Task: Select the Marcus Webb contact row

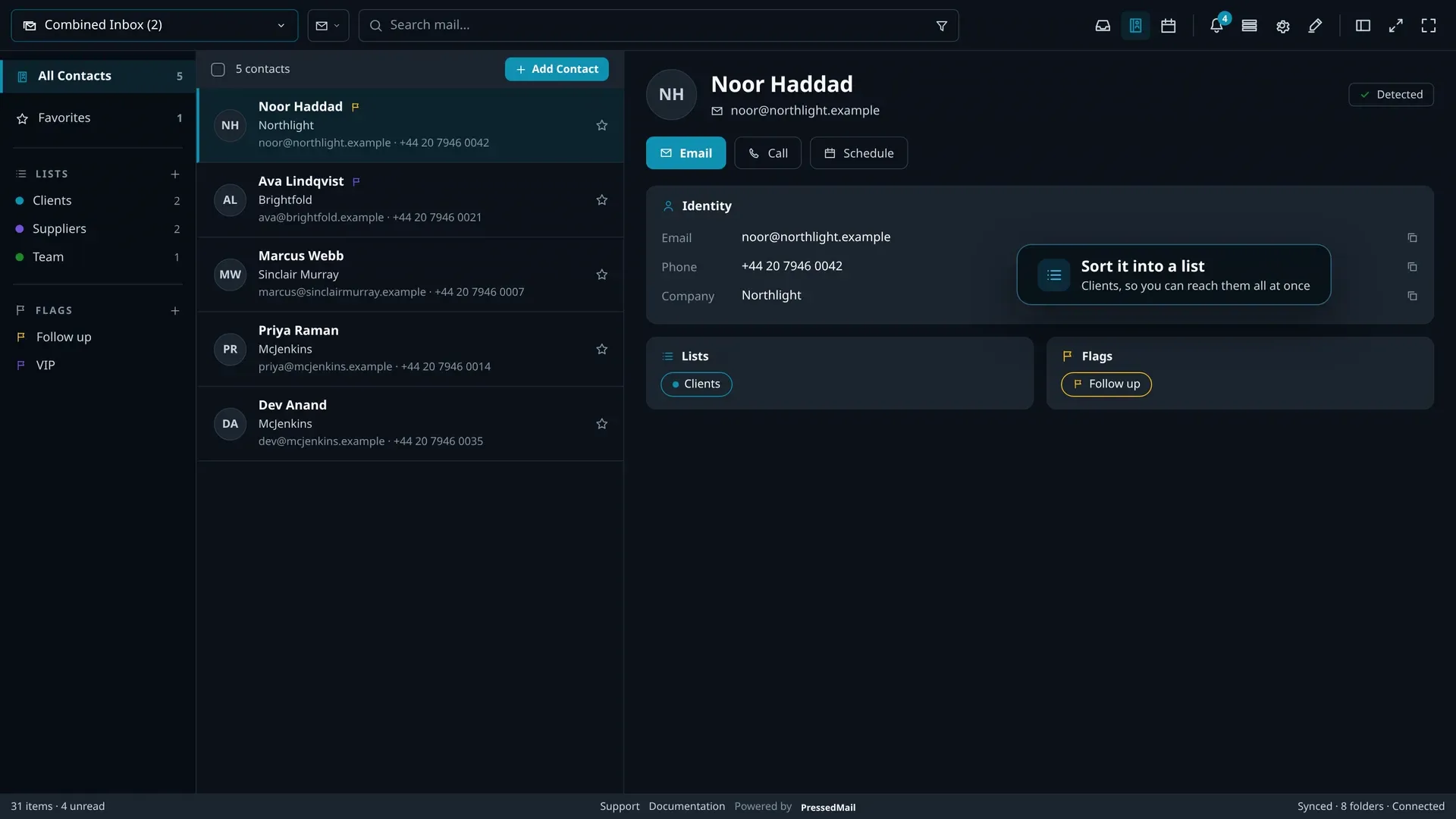Action: pyautogui.click(x=410, y=275)
